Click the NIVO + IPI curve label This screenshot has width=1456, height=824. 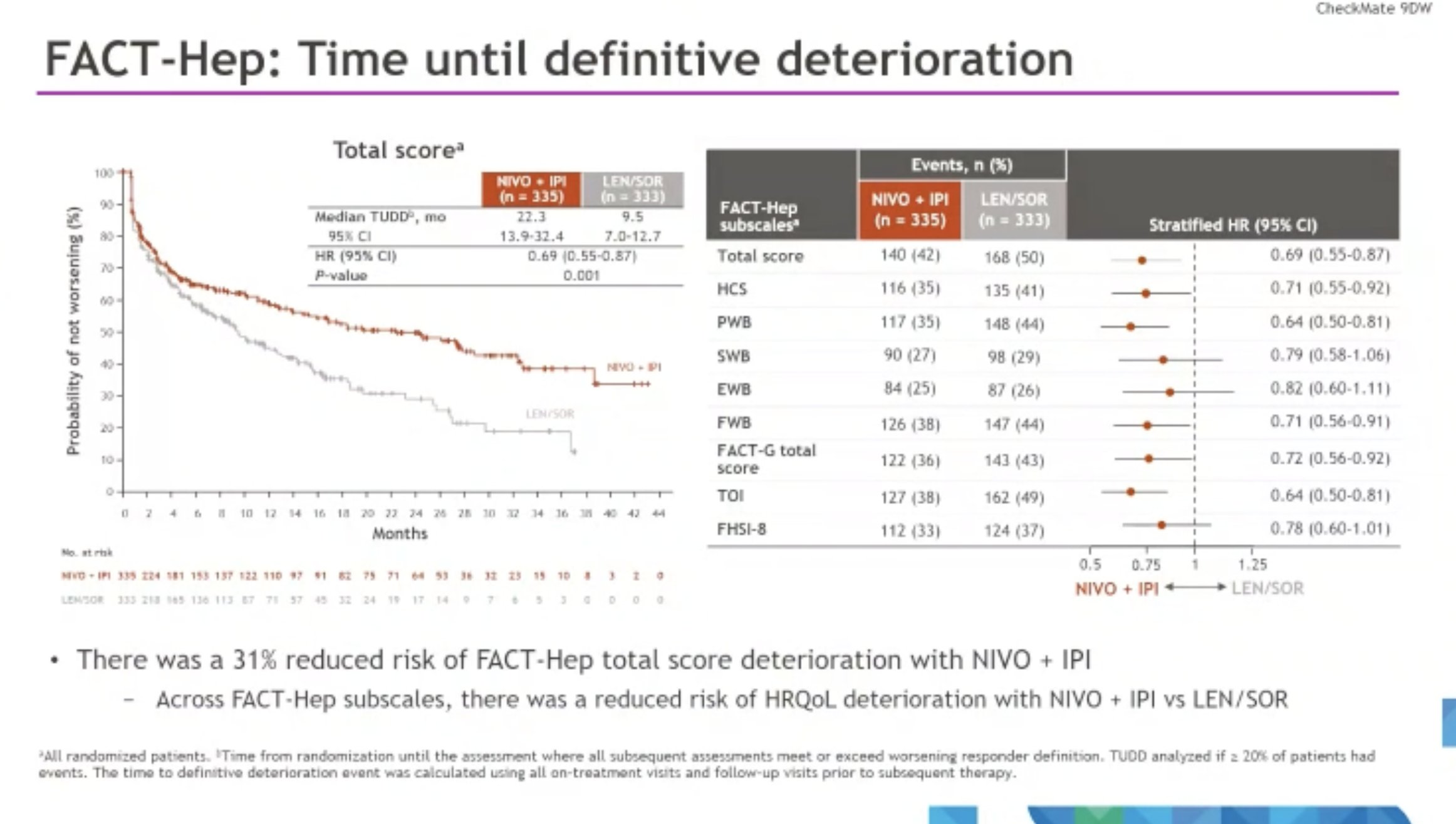click(633, 367)
